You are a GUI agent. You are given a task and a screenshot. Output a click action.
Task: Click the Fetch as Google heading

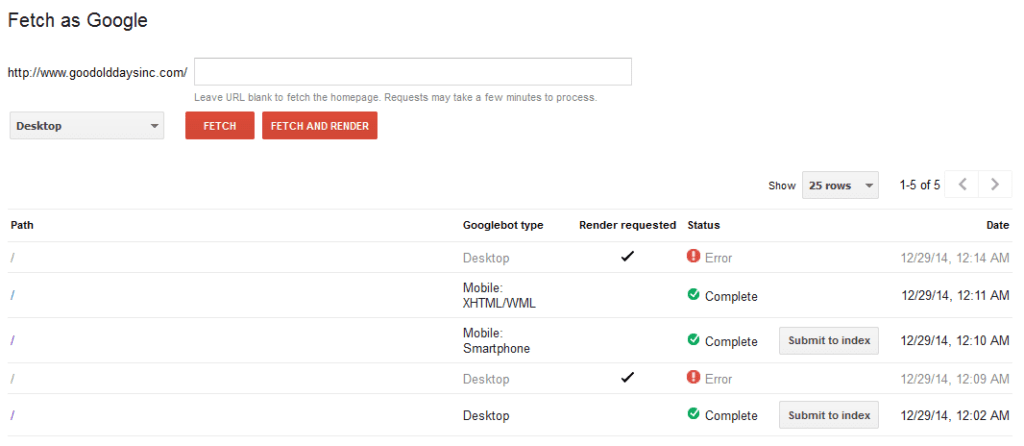pyautogui.click(x=78, y=20)
